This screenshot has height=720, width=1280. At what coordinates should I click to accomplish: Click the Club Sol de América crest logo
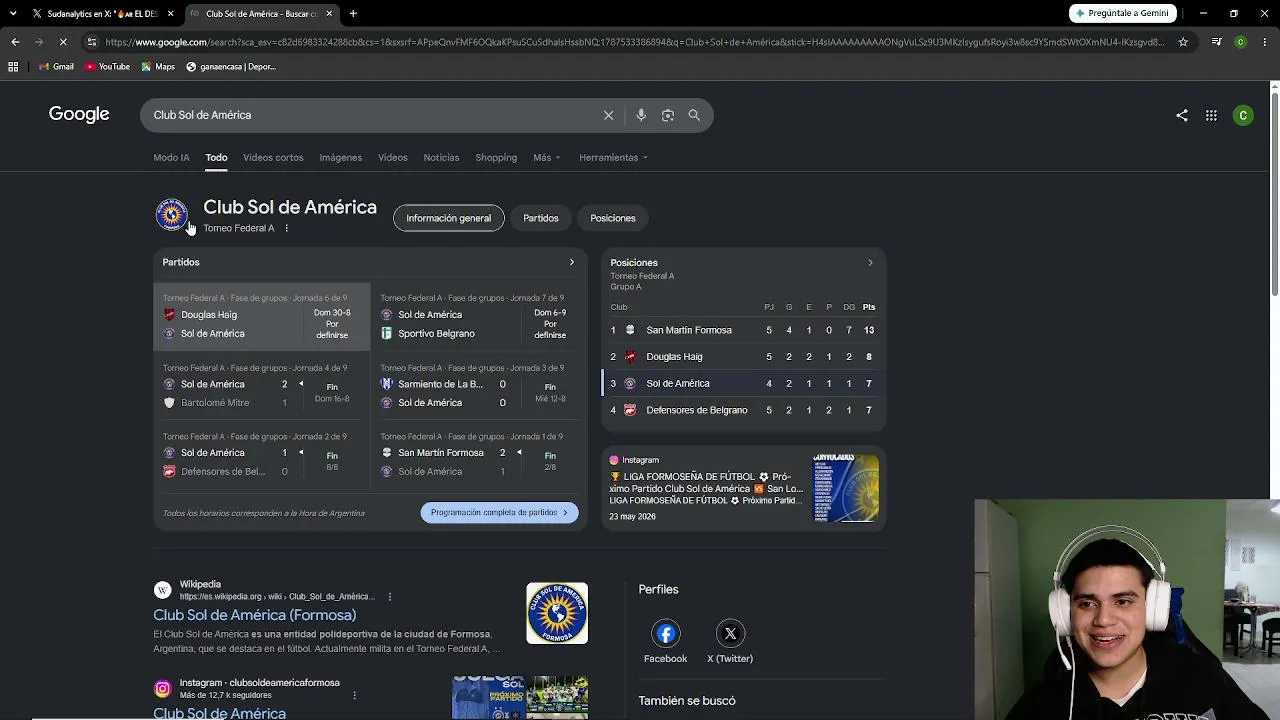click(171, 215)
